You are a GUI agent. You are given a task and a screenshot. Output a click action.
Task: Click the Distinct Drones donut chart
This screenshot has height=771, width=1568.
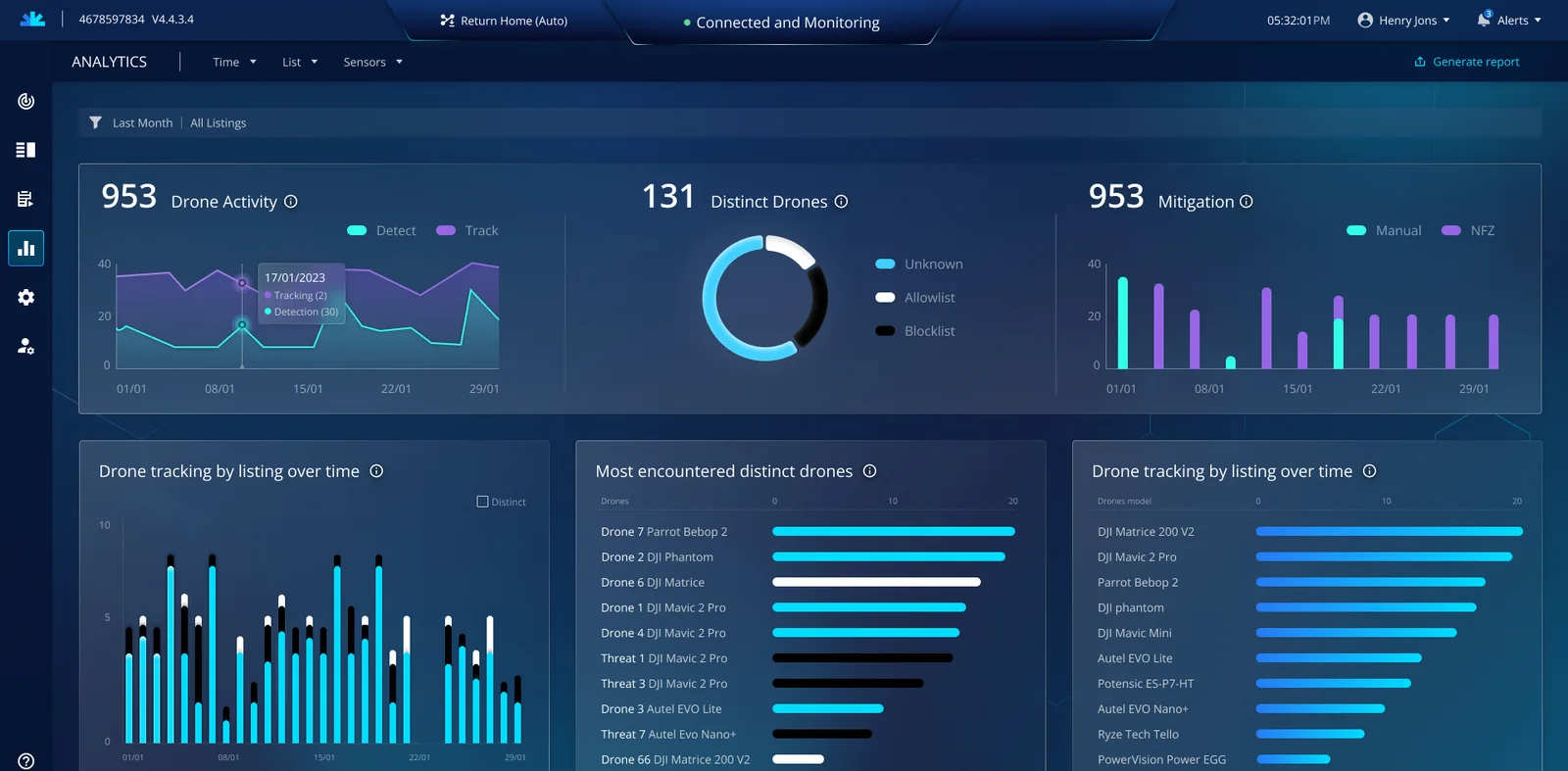(x=765, y=298)
